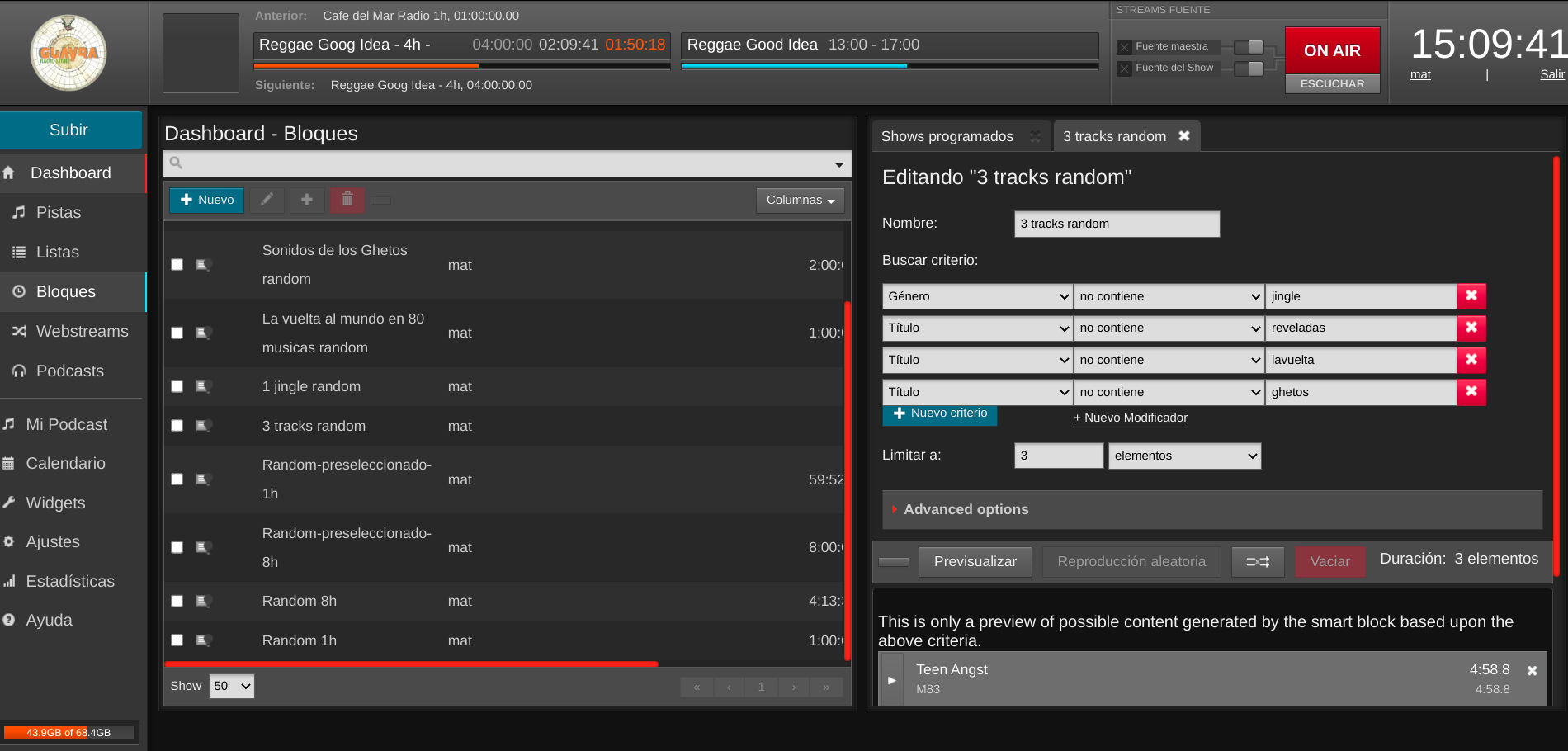Check the '1 jingle random' row checkbox
The image size is (1568, 751).
(x=177, y=386)
